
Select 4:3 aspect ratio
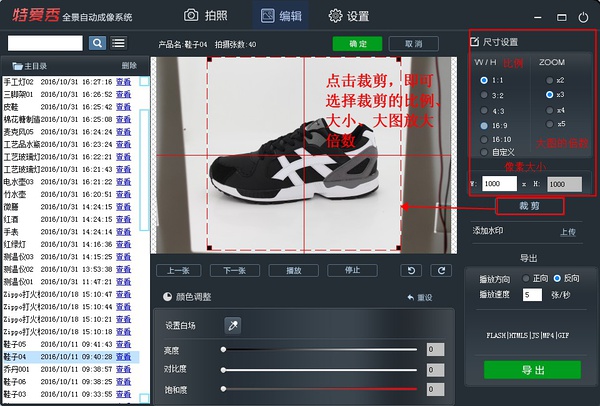[484, 110]
